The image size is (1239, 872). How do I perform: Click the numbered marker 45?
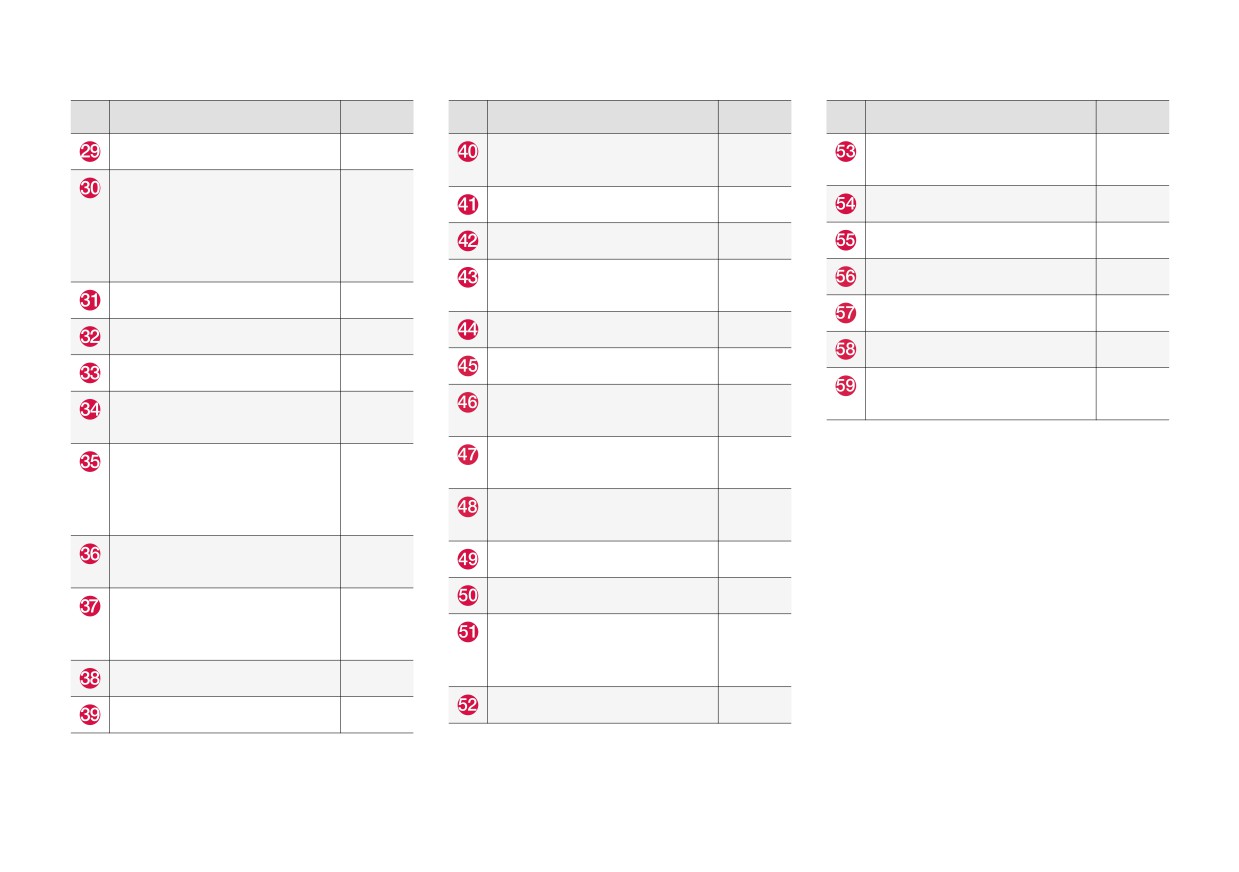pyautogui.click(x=468, y=366)
